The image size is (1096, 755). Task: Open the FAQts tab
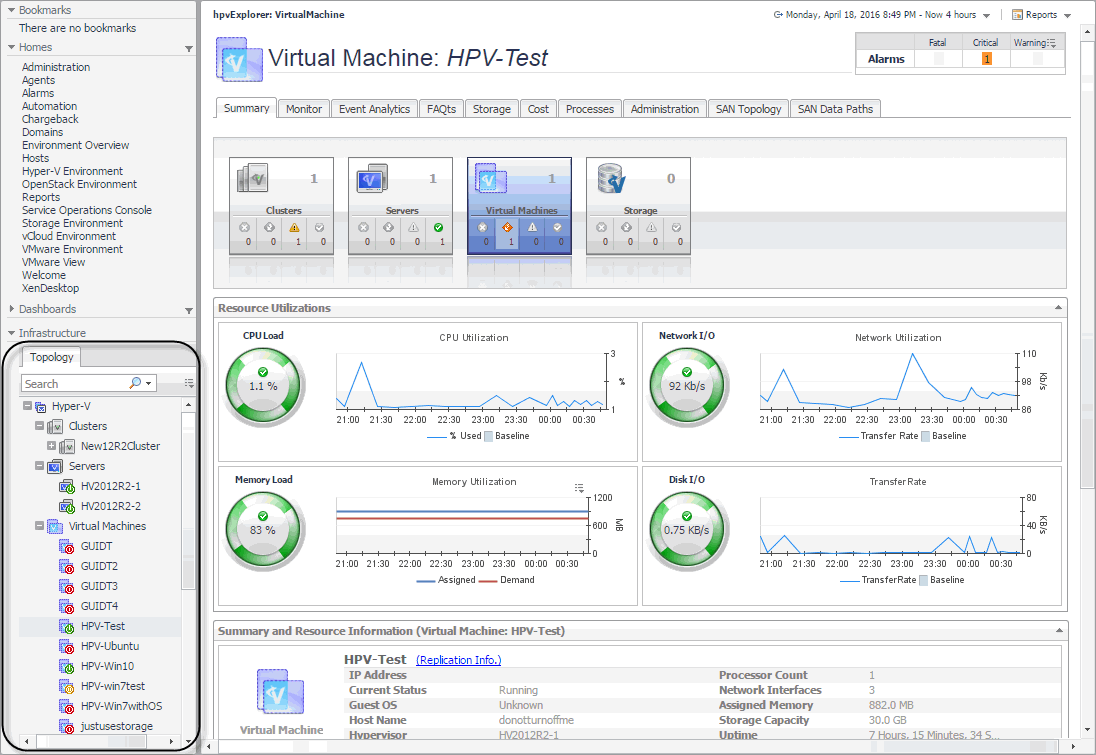pos(442,109)
